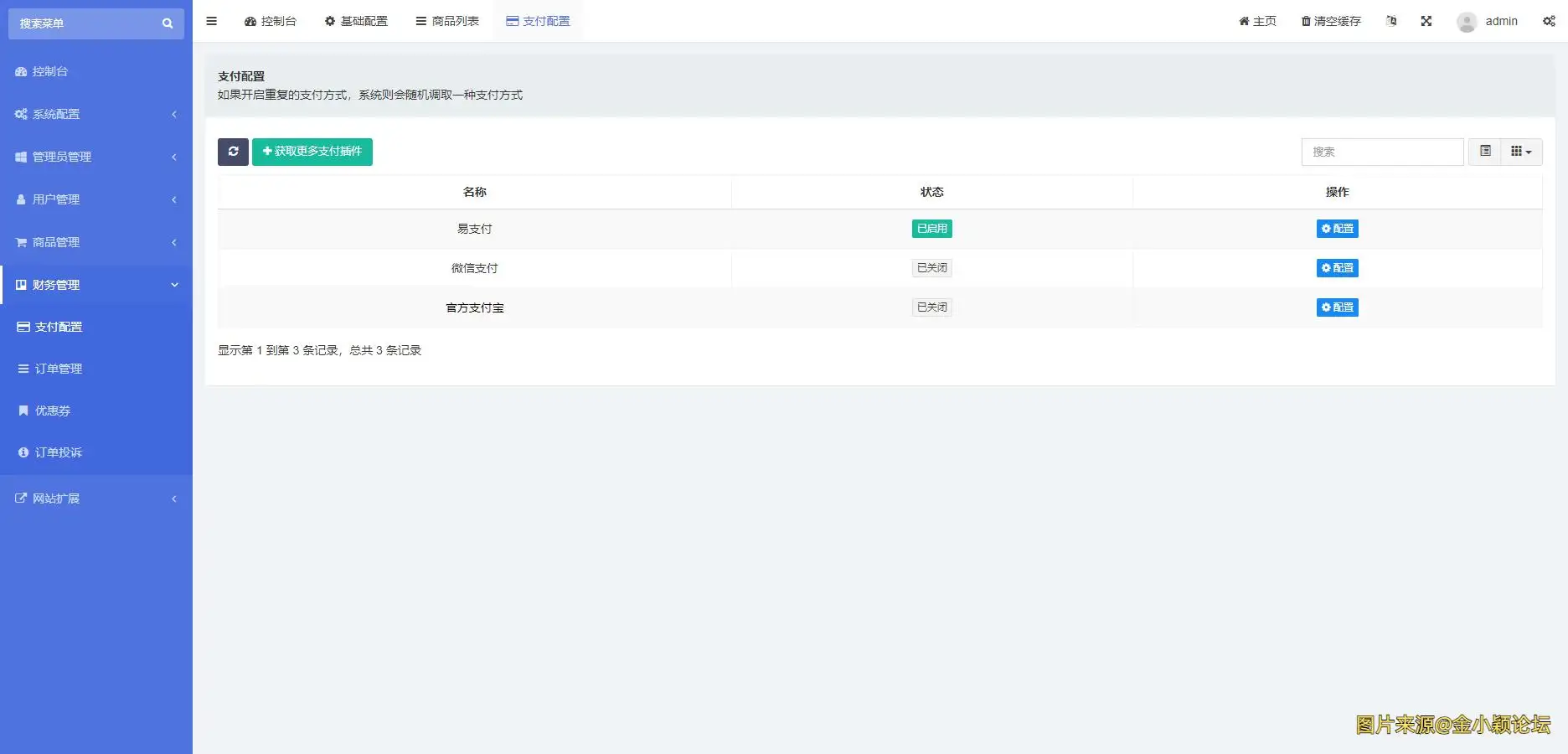Toggle 微信支付 status showing 已关闭
The width and height of the screenshot is (1568, 754).
point(931,267)
